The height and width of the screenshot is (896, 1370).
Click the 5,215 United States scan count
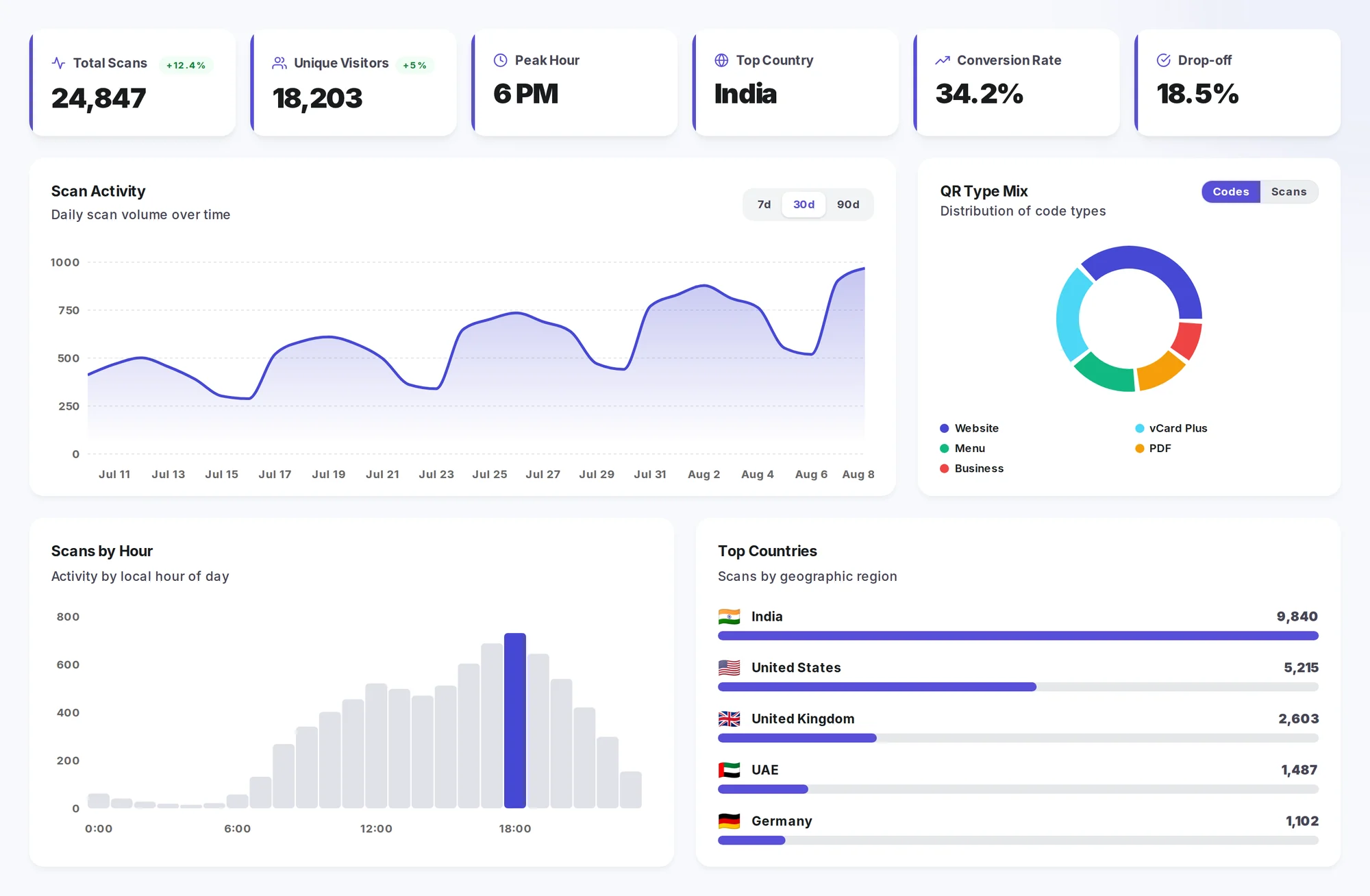[x=1301, y=667]
